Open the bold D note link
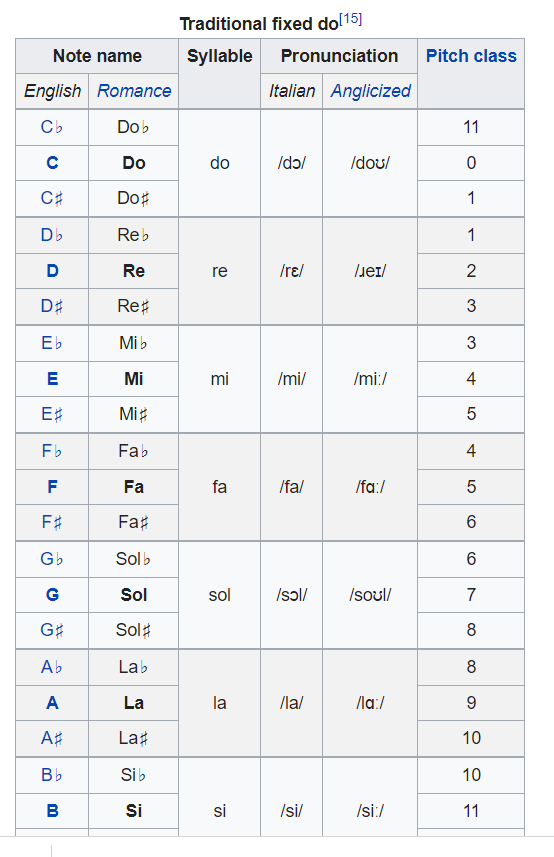 pos(52,271)
